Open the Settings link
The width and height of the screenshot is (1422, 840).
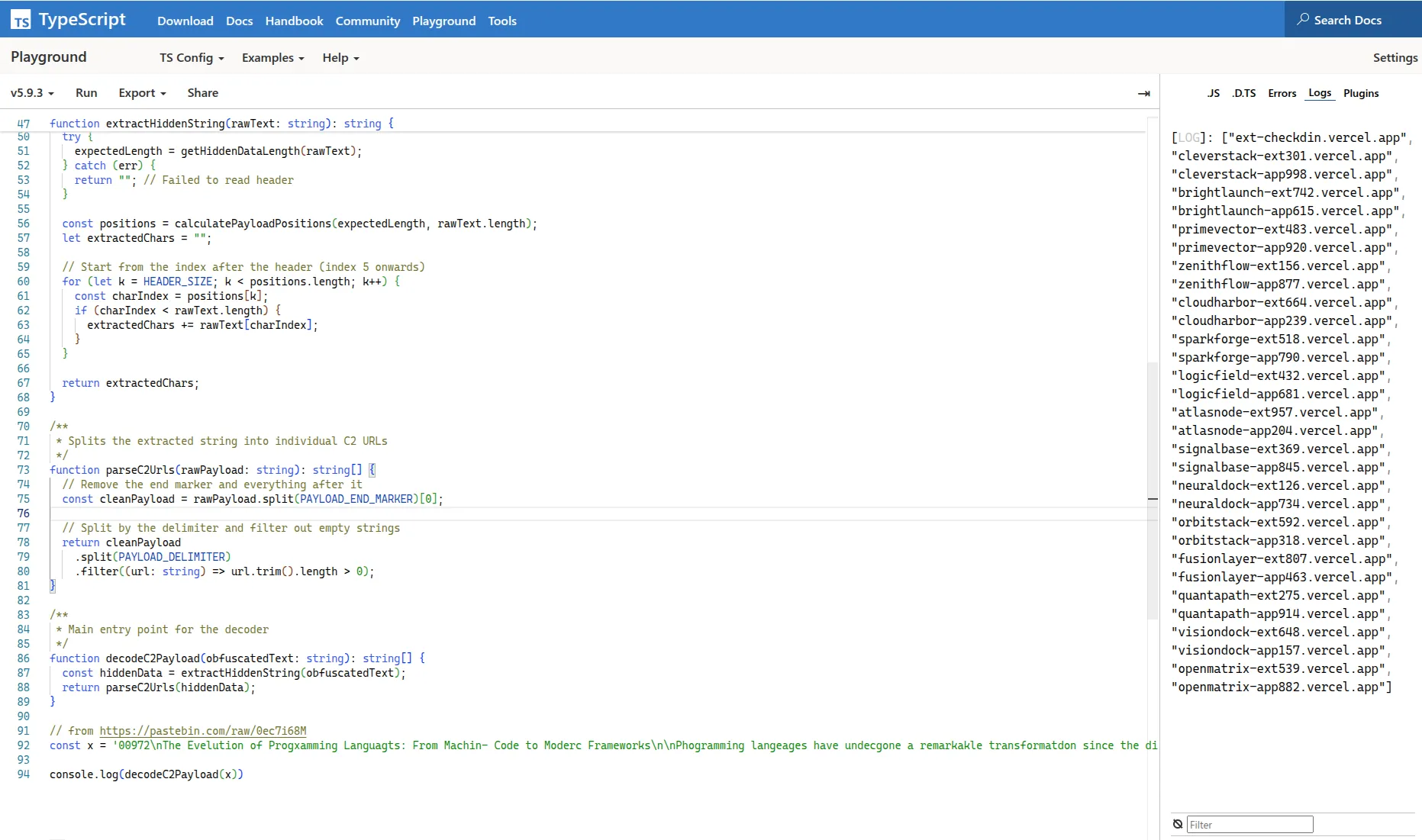(x=1395, y=57)
